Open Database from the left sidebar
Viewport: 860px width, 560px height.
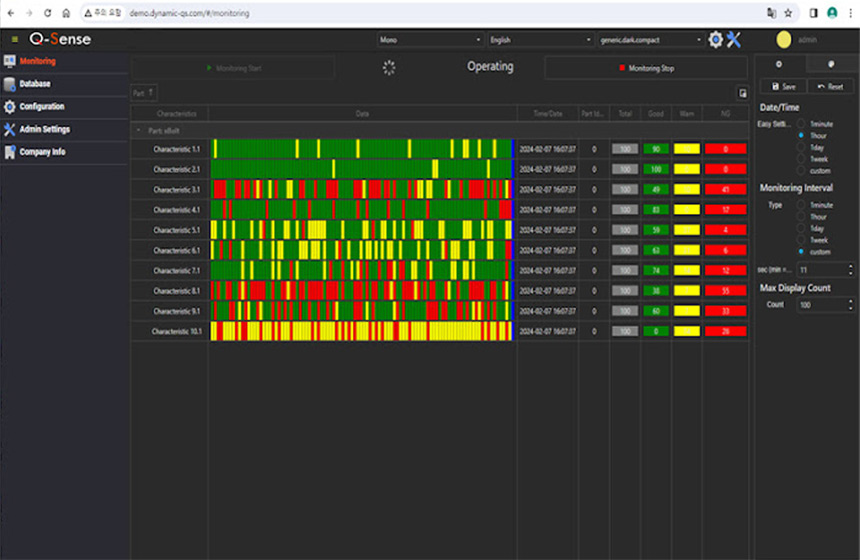[34, 84]
